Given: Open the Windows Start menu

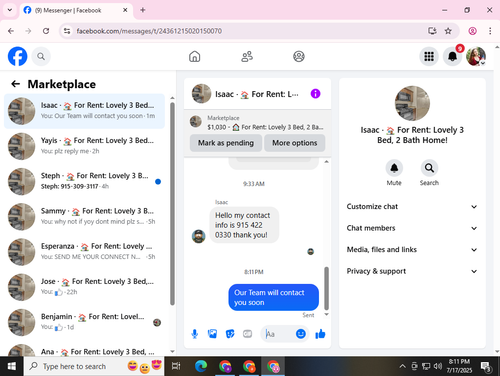Looking at the screenshot, I should 12,366.
